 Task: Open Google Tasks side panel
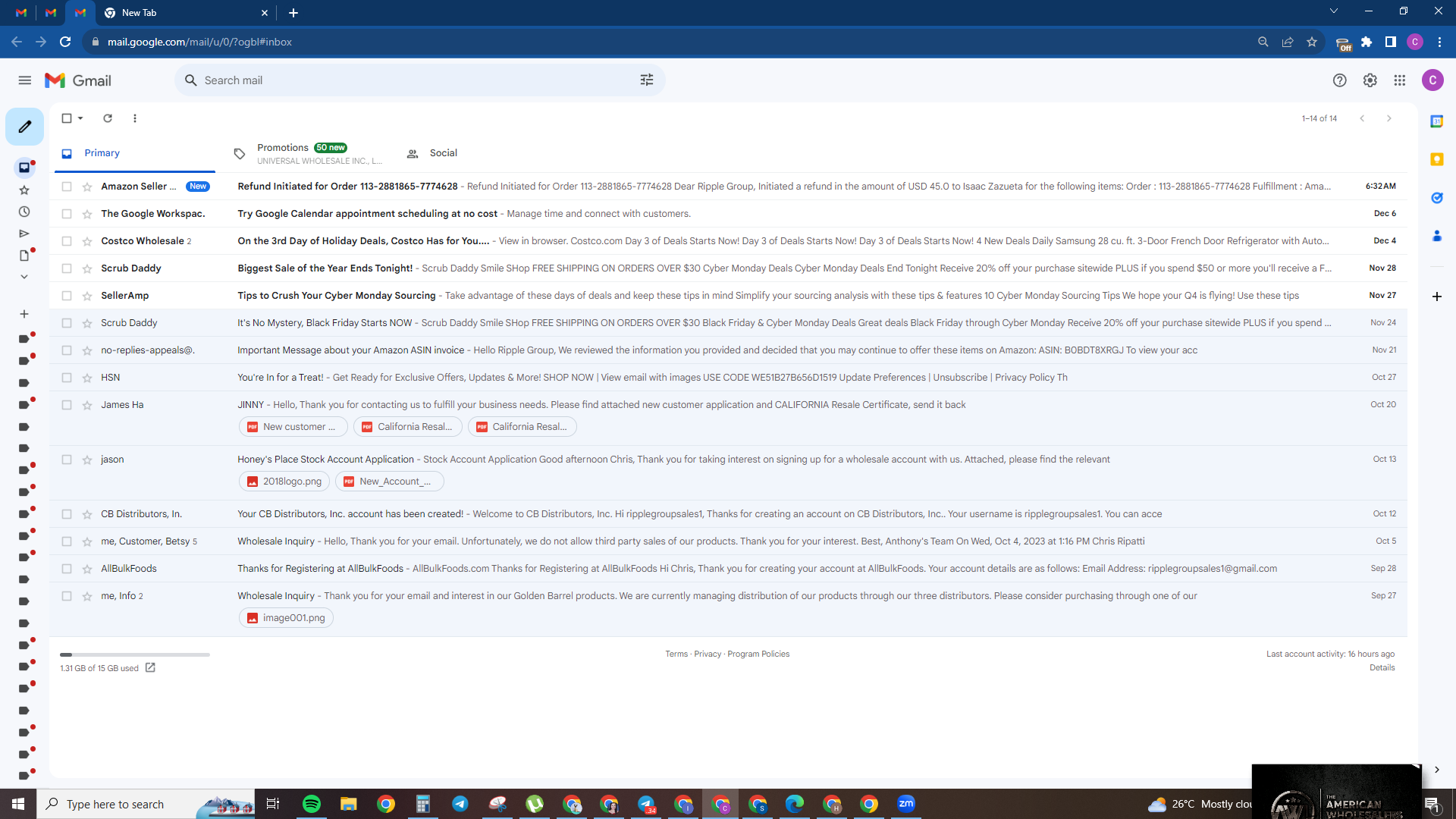coord(1436,198)
